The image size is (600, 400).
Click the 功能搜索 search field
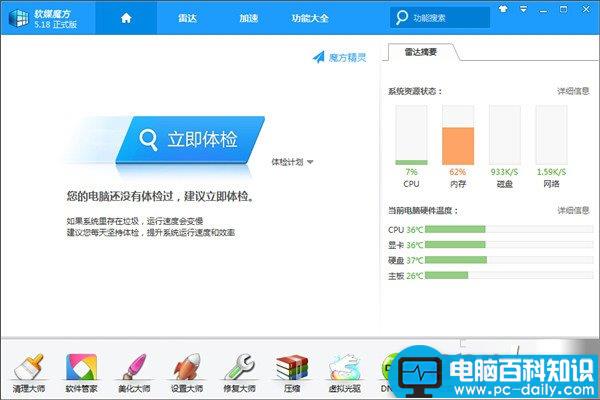pyautogui.click(x=440, y=18)
